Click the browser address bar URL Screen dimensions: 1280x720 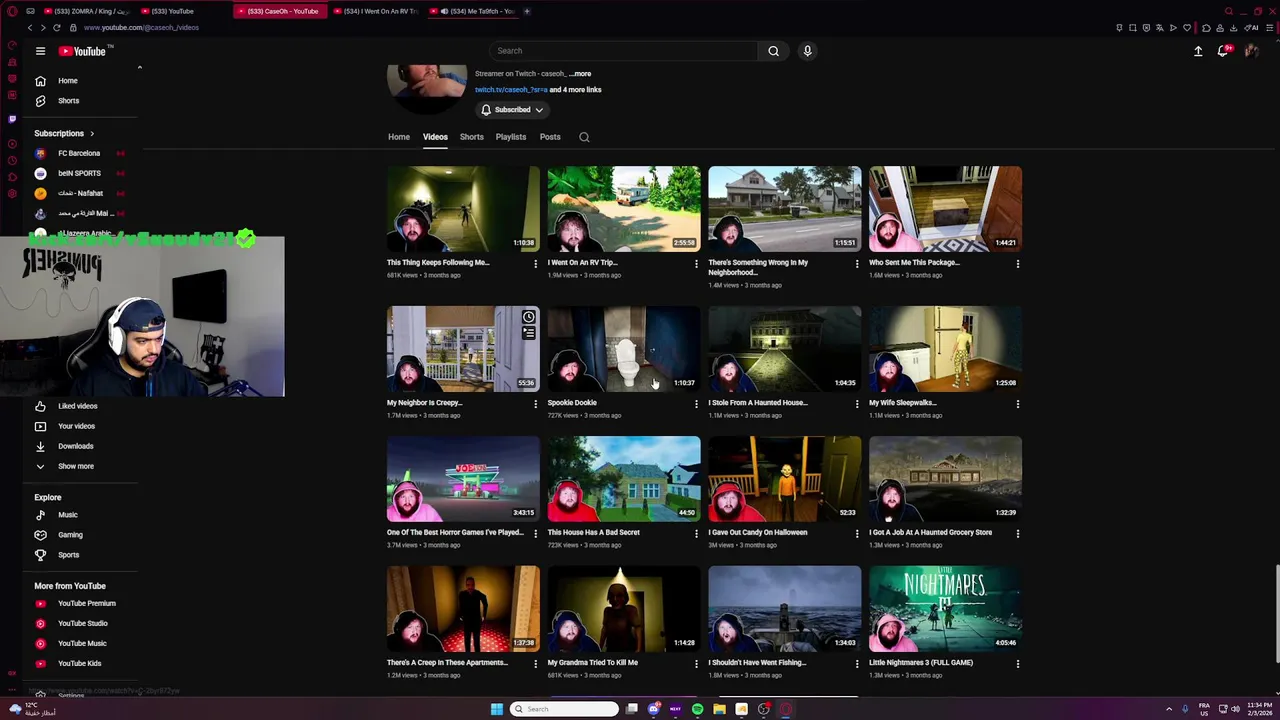[x=141, y=28]
